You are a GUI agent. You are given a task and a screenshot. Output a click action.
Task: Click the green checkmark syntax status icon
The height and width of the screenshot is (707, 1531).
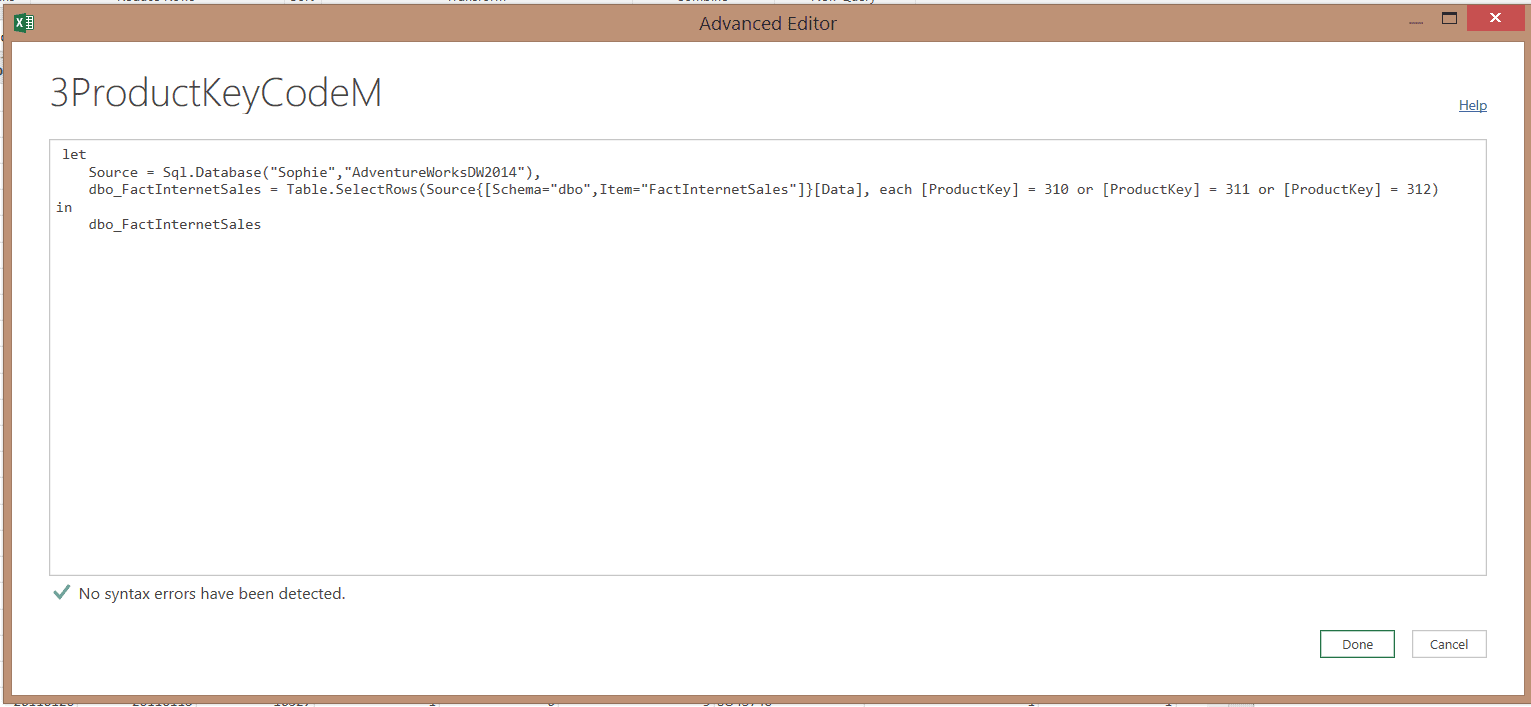click(61, 593)
